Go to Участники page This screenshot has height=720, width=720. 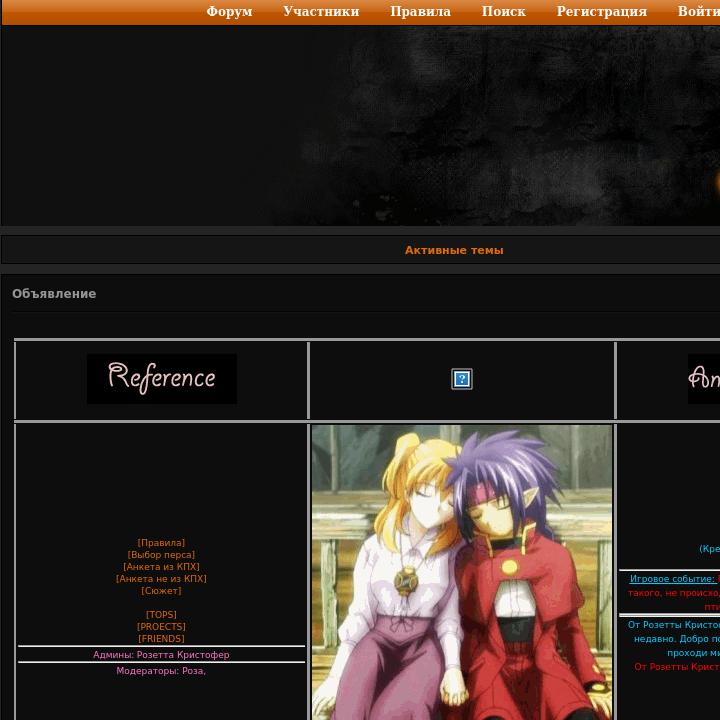point(321,11)
